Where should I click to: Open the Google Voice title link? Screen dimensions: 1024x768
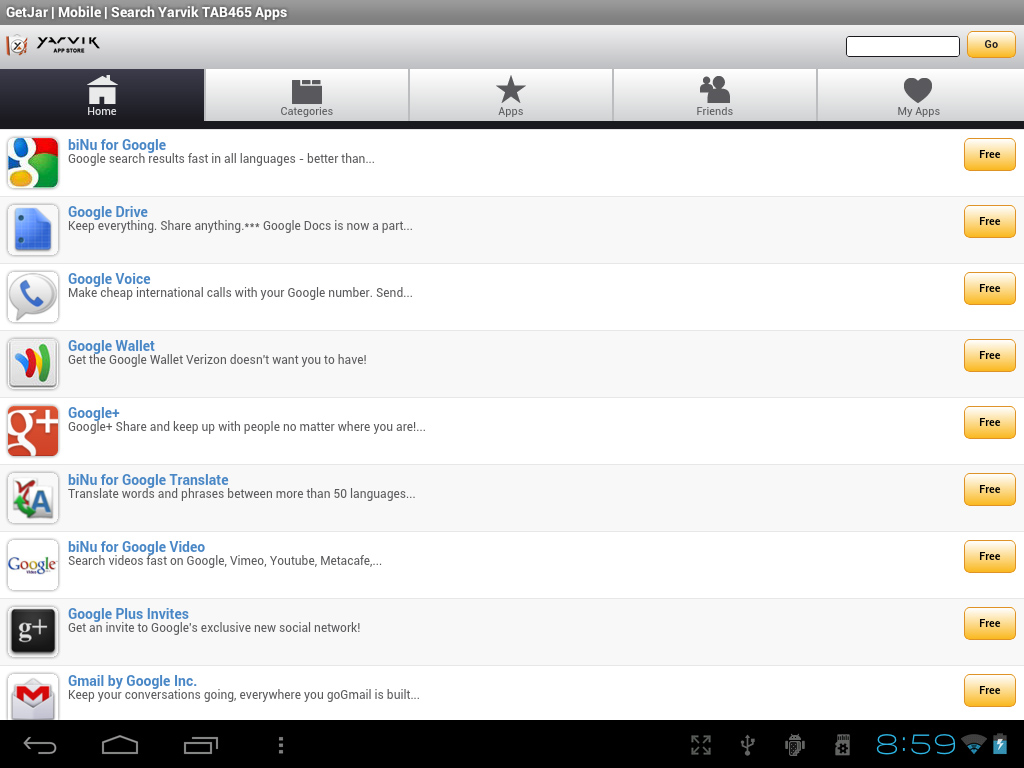coord(109,279)
